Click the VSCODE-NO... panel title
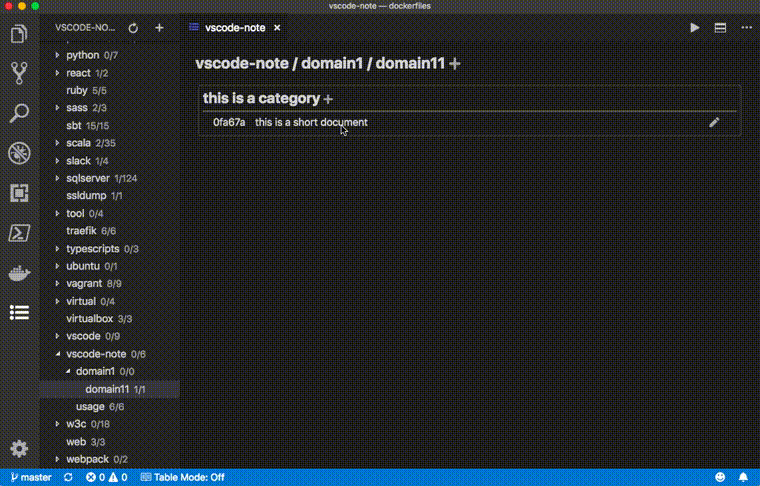The height and width of the screenshot is (486, 760). (x=85, y=28)
